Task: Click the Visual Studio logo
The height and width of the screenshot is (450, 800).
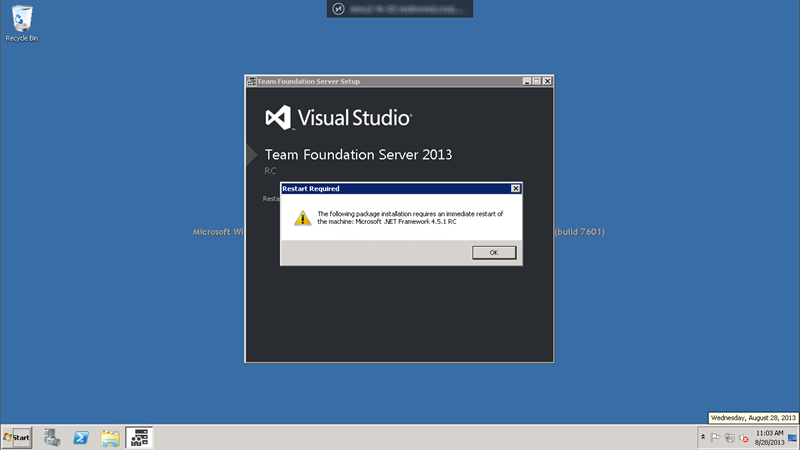Action: coord(338,118)
